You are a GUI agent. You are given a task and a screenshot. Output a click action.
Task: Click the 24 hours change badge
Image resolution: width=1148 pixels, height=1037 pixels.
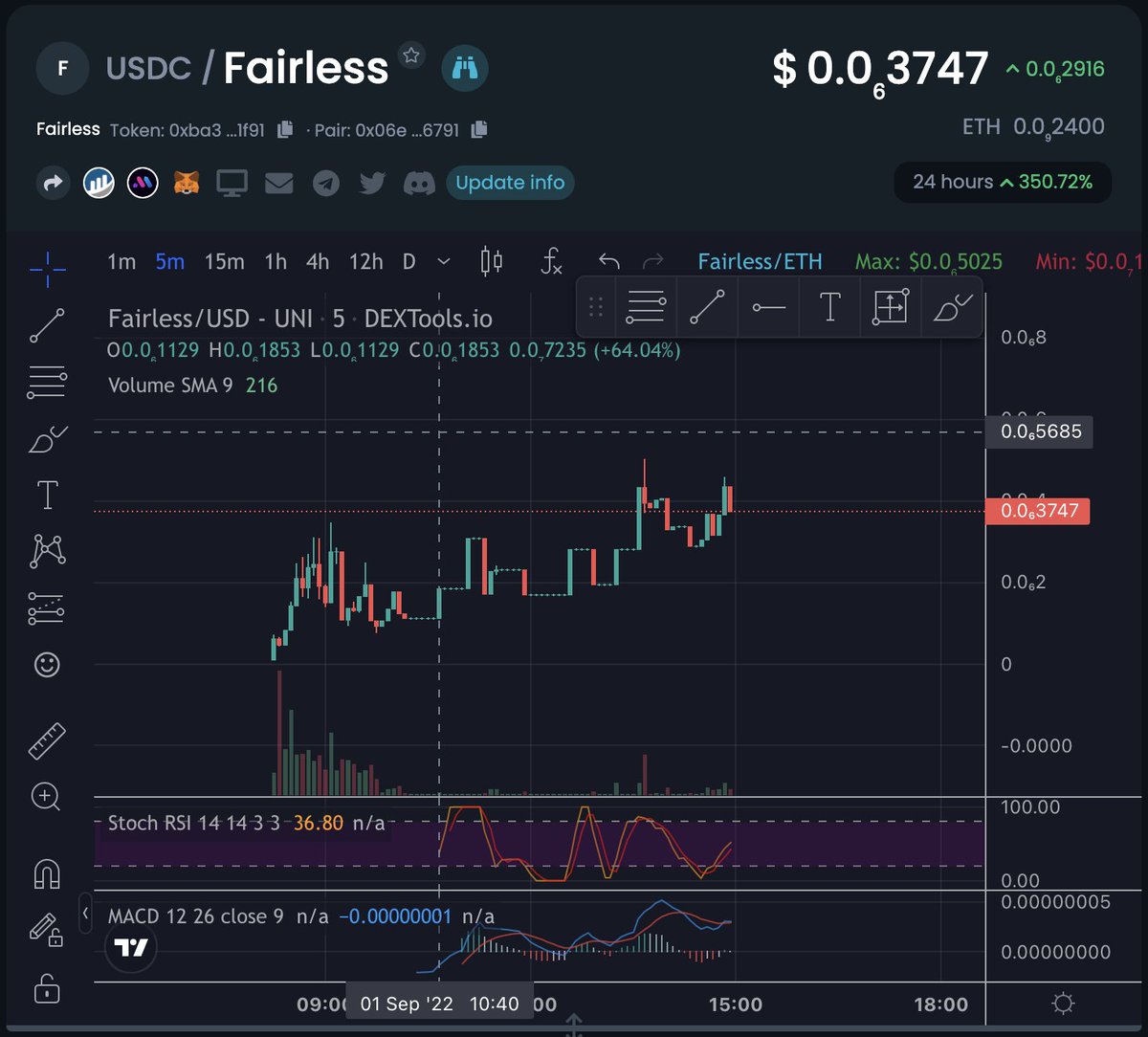pos(1003,182)
